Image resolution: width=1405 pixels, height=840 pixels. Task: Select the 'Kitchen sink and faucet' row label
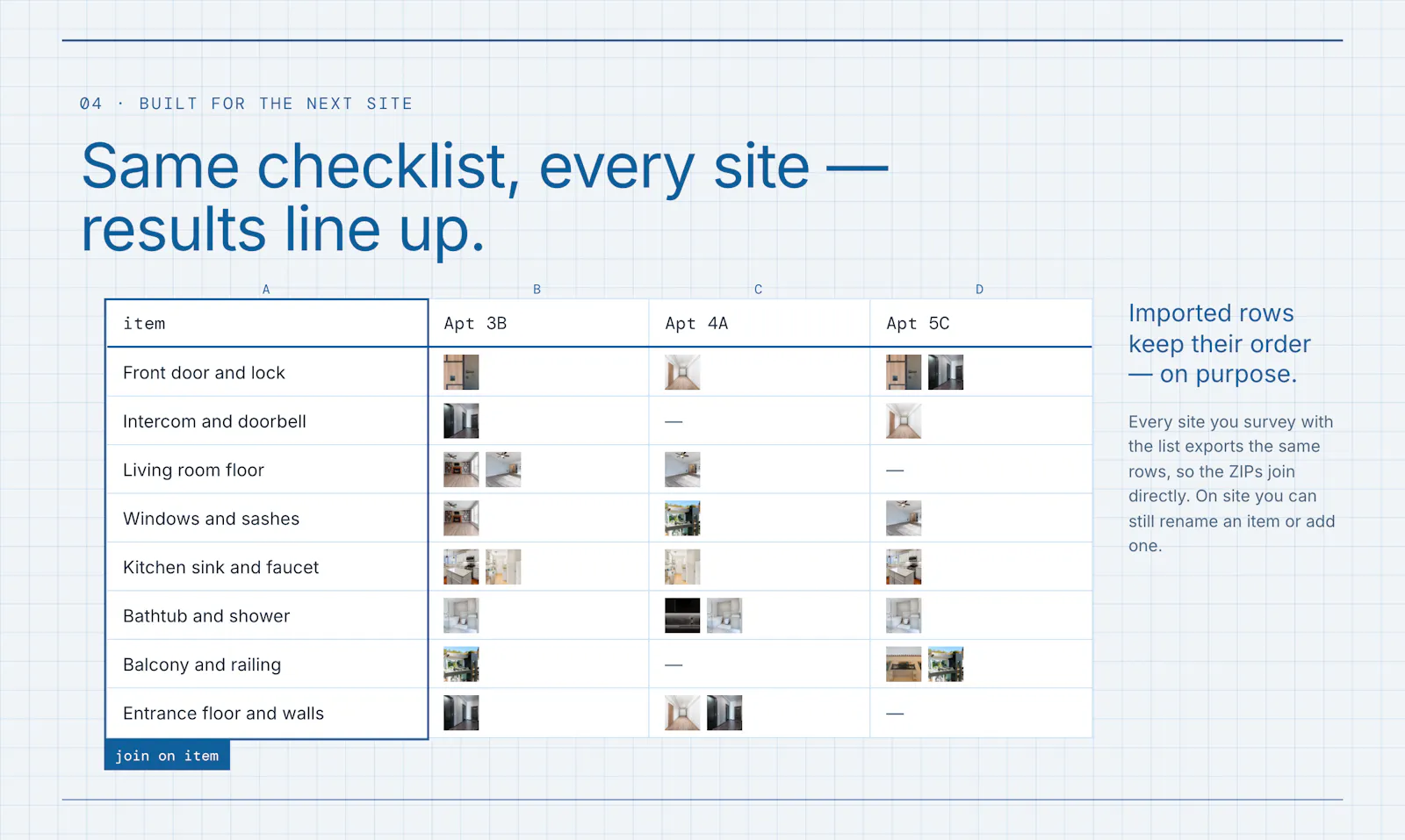click(220, 567)
